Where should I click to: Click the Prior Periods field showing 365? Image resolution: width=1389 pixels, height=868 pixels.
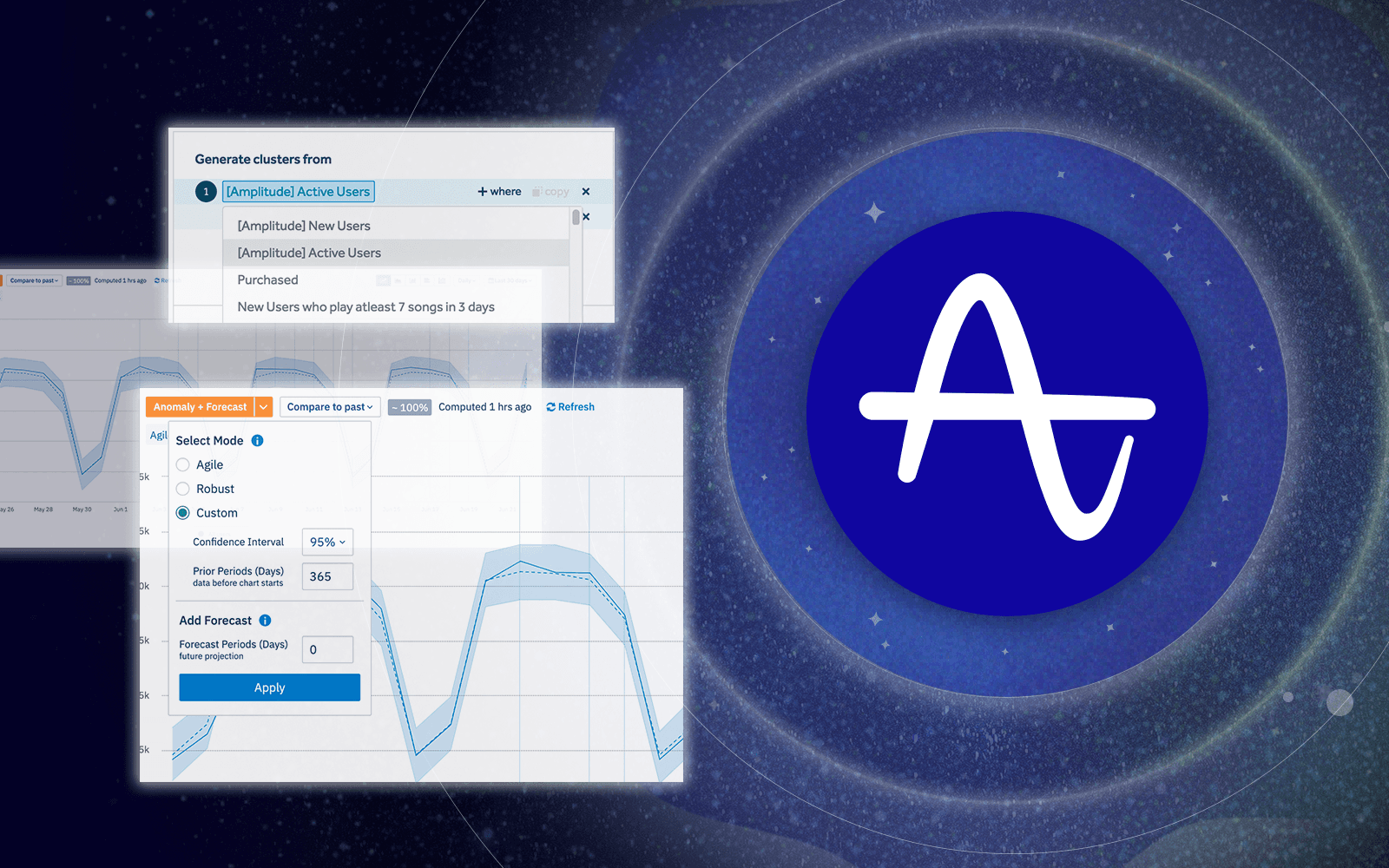(x=327, y=575)
